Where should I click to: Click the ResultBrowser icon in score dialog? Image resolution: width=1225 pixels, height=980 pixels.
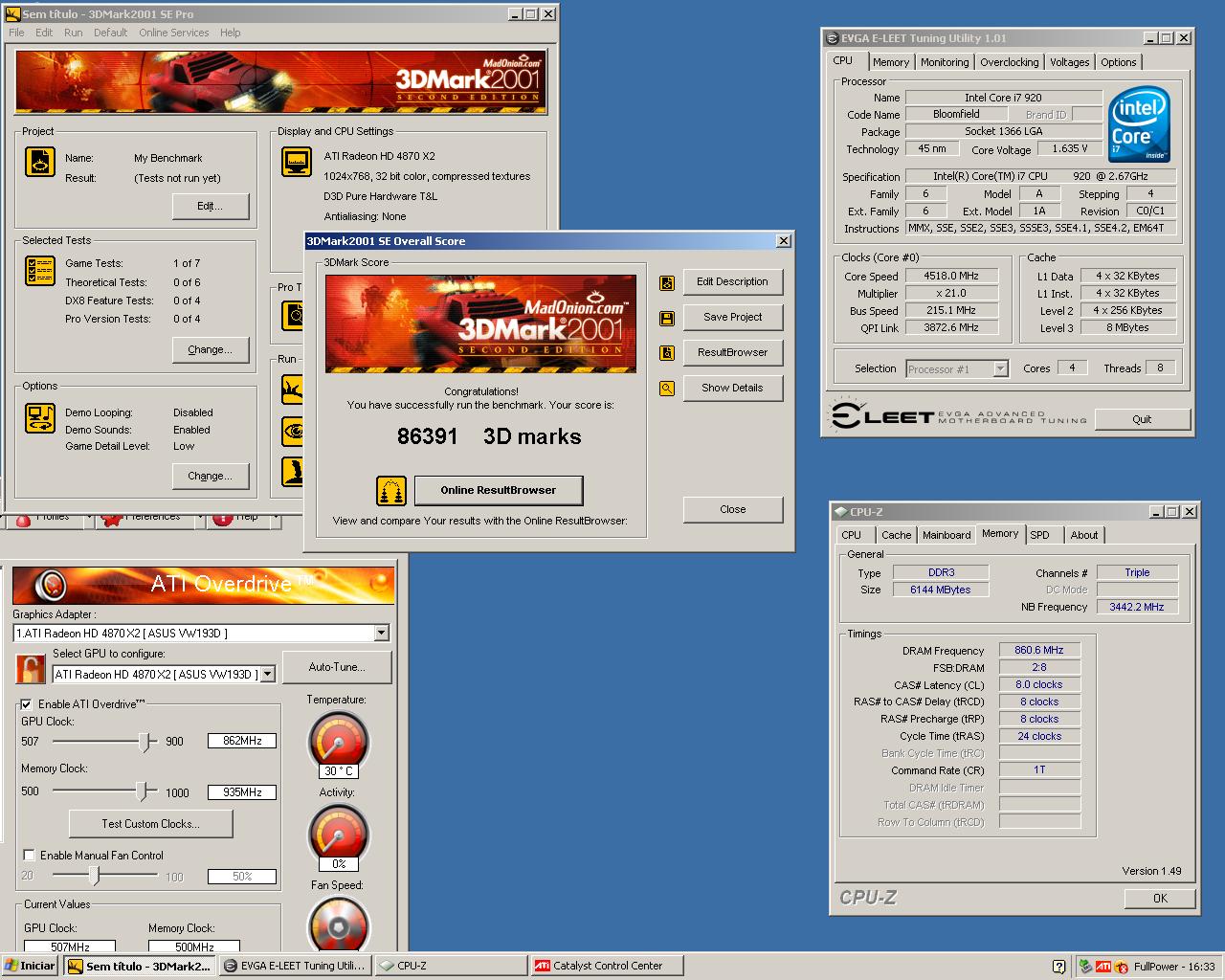coord(667,353)
